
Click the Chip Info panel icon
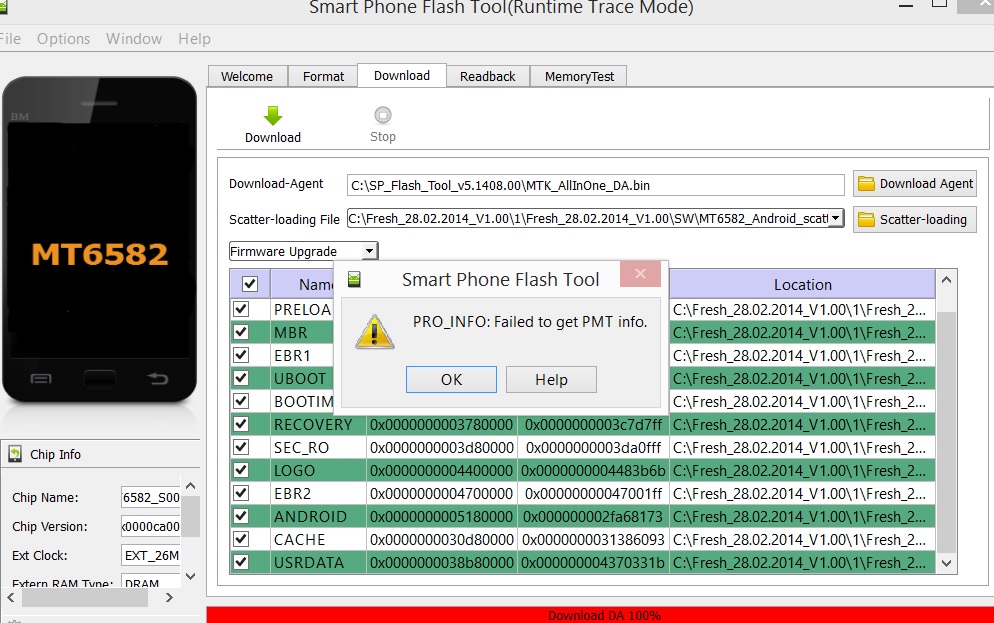click(16, 454)
